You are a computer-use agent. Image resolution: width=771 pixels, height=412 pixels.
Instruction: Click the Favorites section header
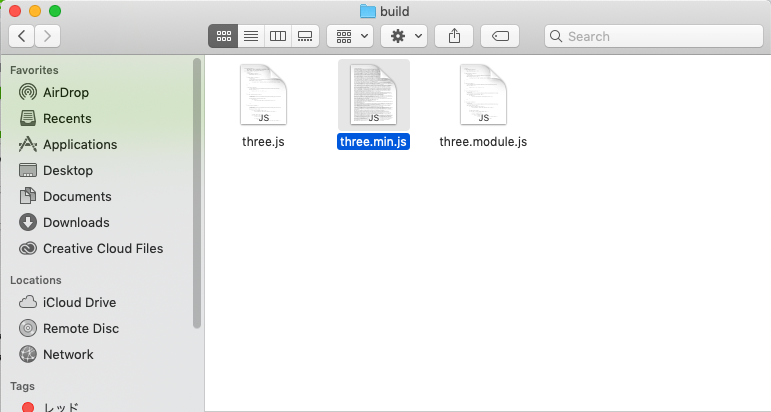[34, 70]
